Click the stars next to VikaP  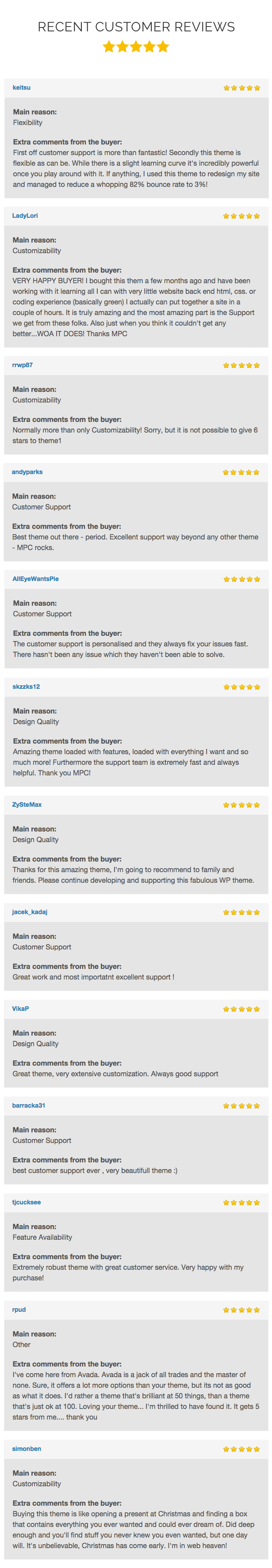[x=241, y=1009]
